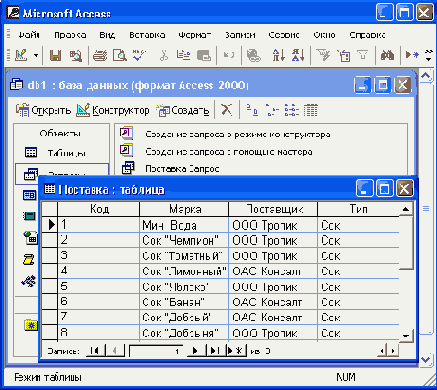Click the Save floppy disk icon
Viewport: 437px width, 390px height.
[x=55, y=55]
